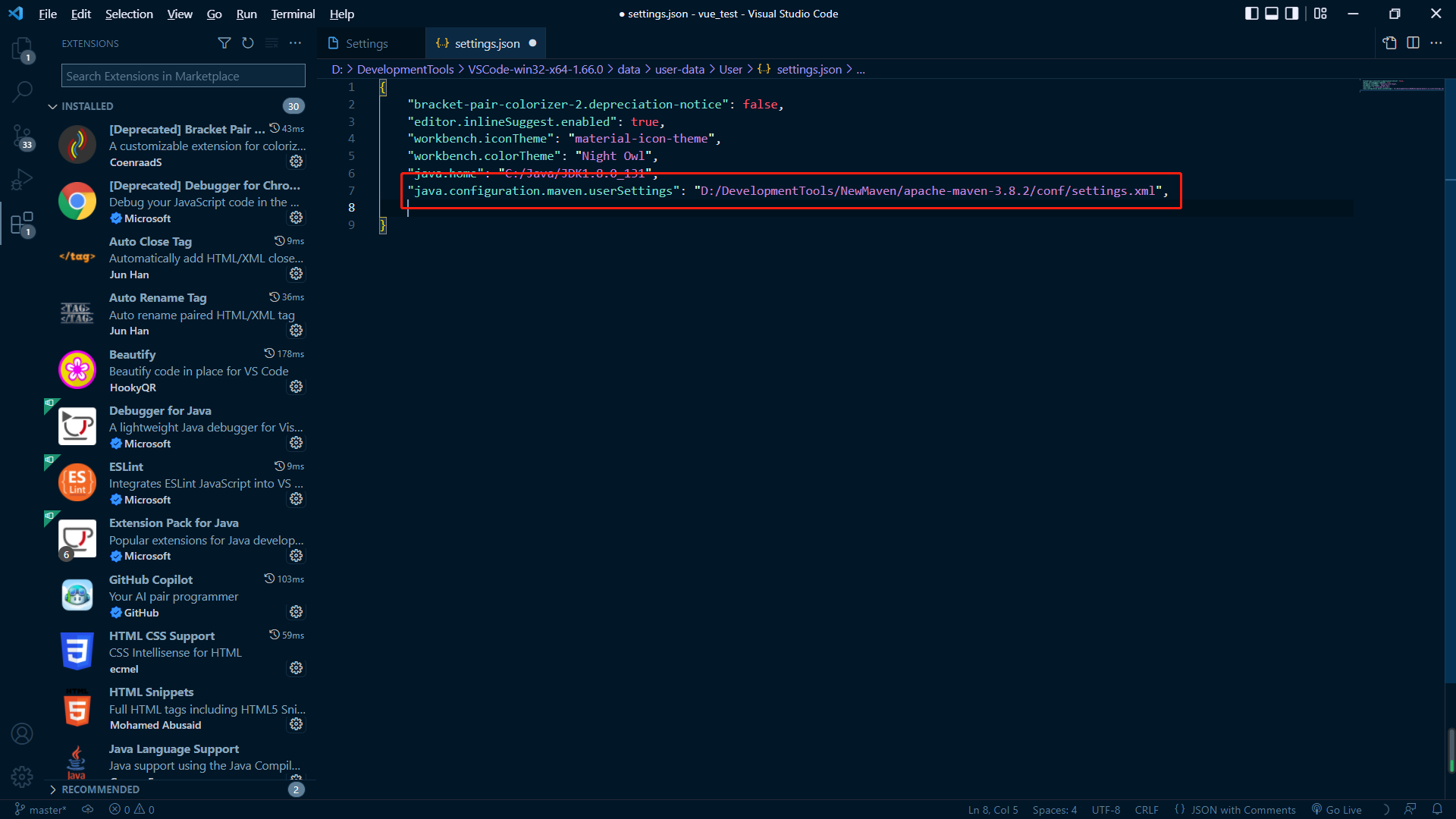Open the Selection menu

129,14
